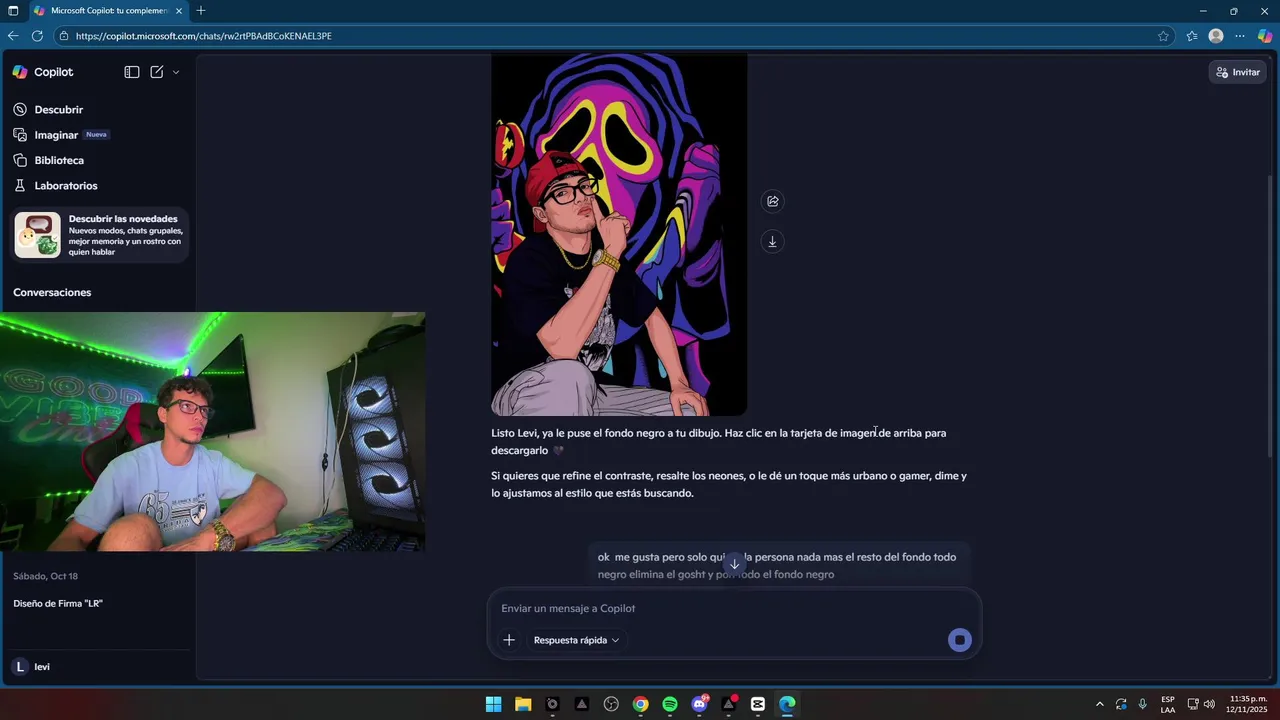1280x720 pixels.
Task: Click the plus icon to attach content
Action: click(509, 640)
